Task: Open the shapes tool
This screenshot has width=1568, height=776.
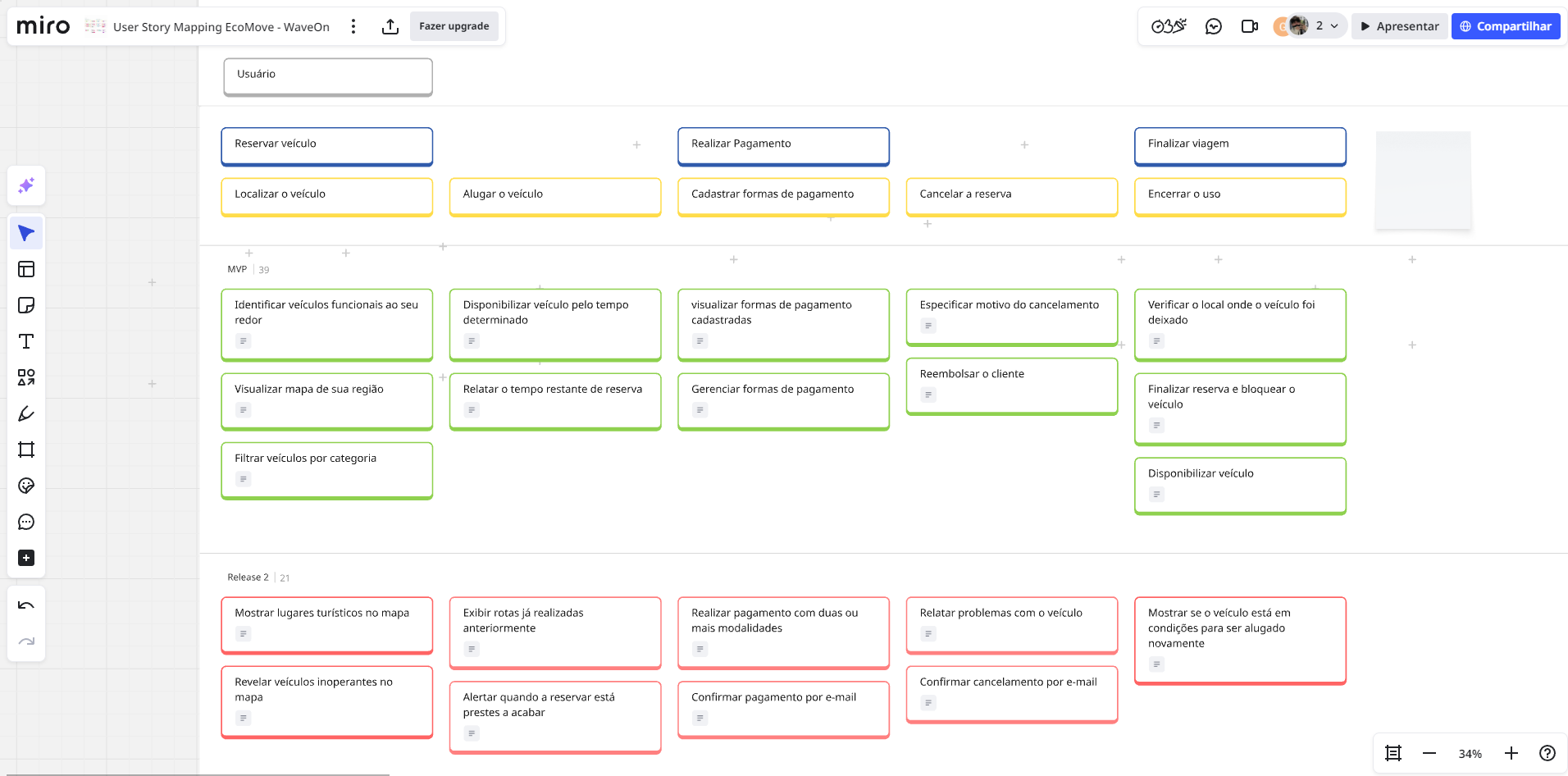Action: [26, 377]
